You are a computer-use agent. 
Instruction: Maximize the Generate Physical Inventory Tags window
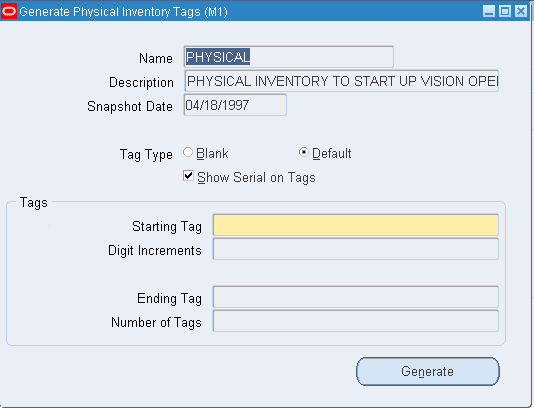[x=505, y=11]
